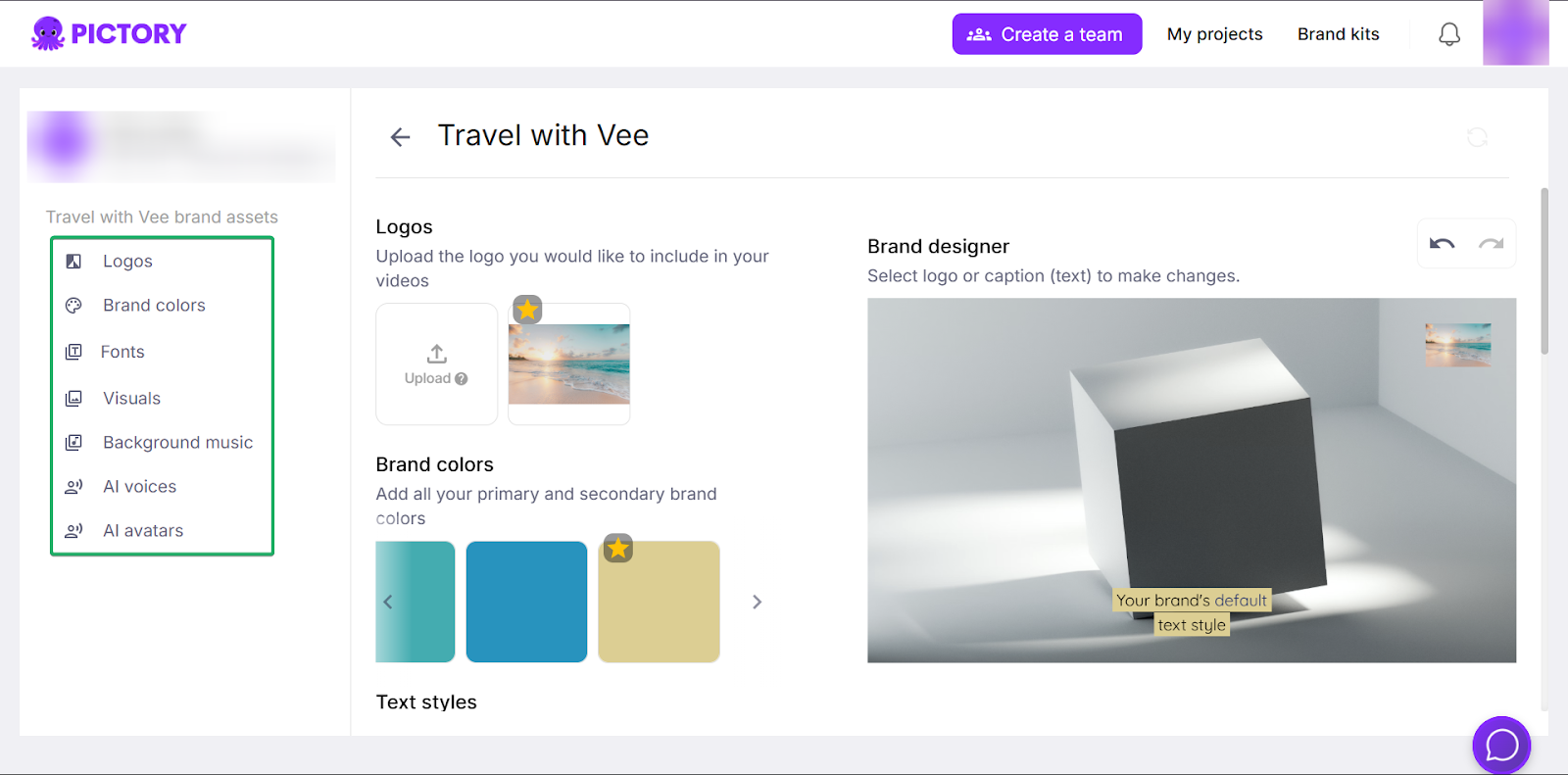Screen dimensions: 1568x775
Task: Open the Brand kits page
Action: (x=1338, y=34)
